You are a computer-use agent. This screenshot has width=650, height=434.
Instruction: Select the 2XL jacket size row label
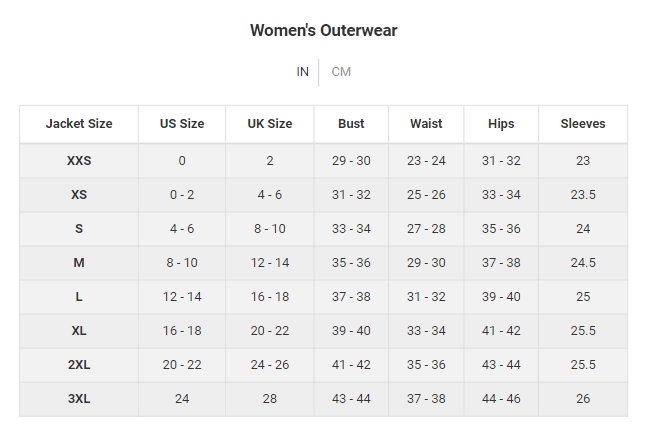(x=79, y=365)
